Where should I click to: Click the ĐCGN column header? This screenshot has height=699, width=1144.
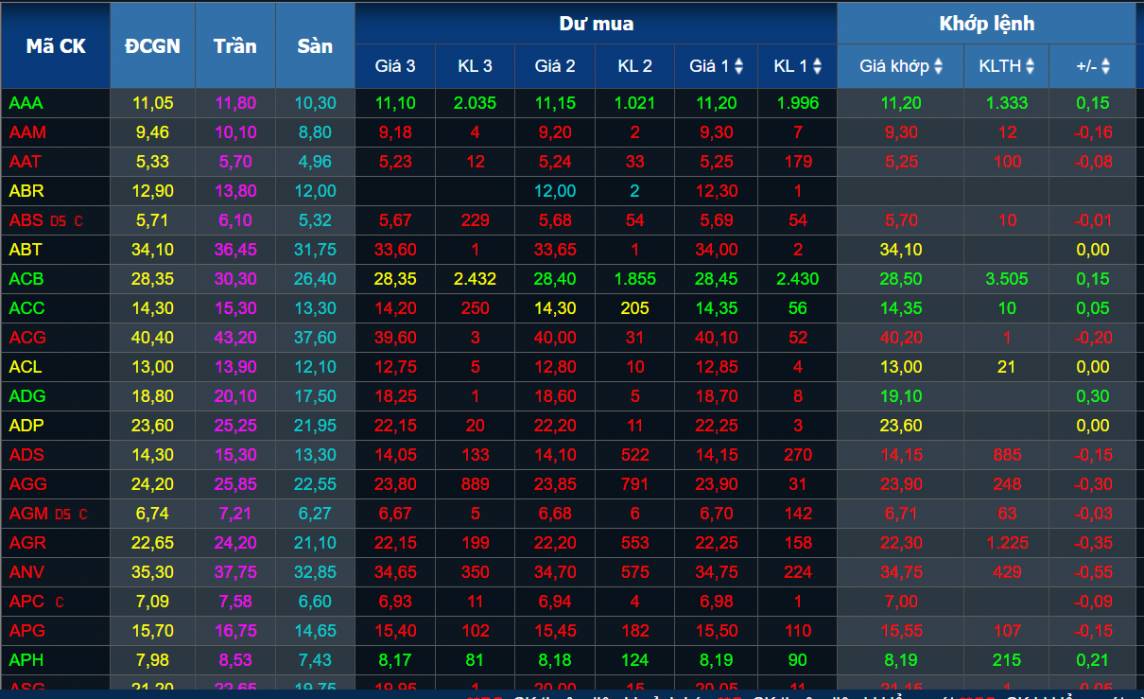pos(152,46)
